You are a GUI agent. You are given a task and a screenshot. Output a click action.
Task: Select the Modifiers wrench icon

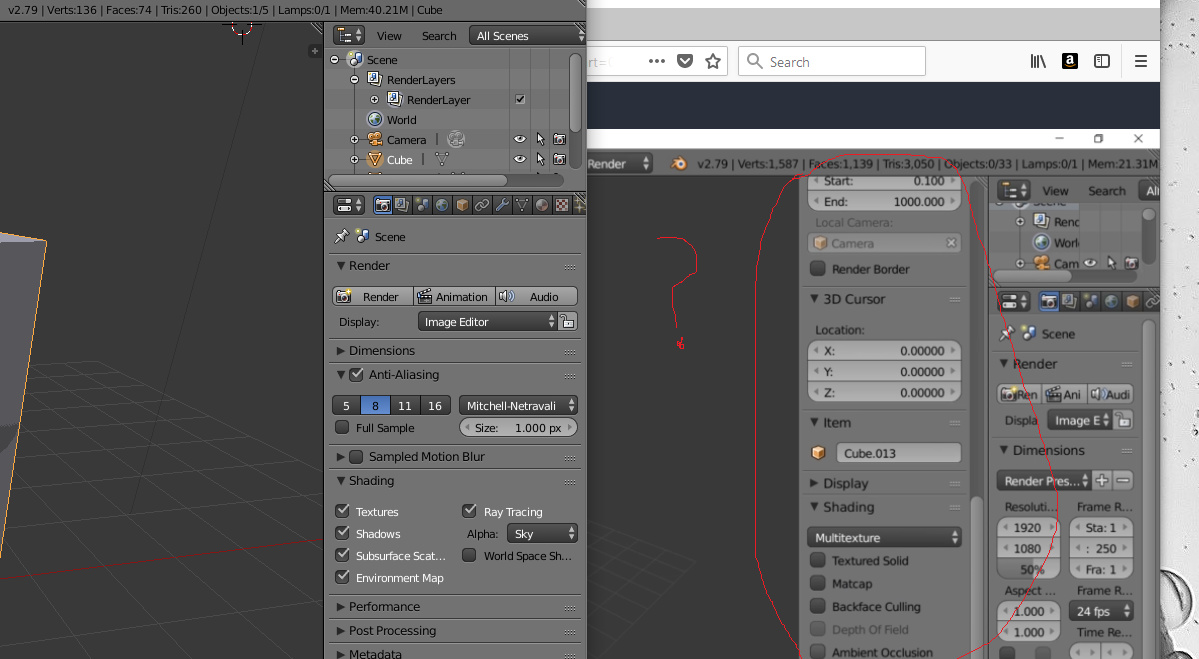(502, 204)
